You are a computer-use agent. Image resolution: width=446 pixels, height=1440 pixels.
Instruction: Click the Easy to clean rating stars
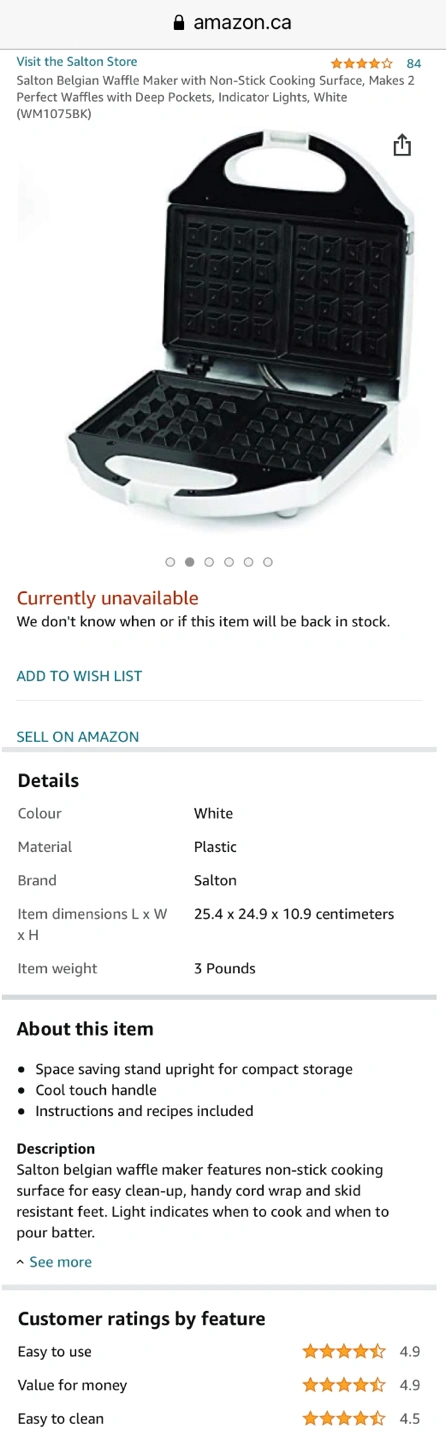[x=344, y=1419]
